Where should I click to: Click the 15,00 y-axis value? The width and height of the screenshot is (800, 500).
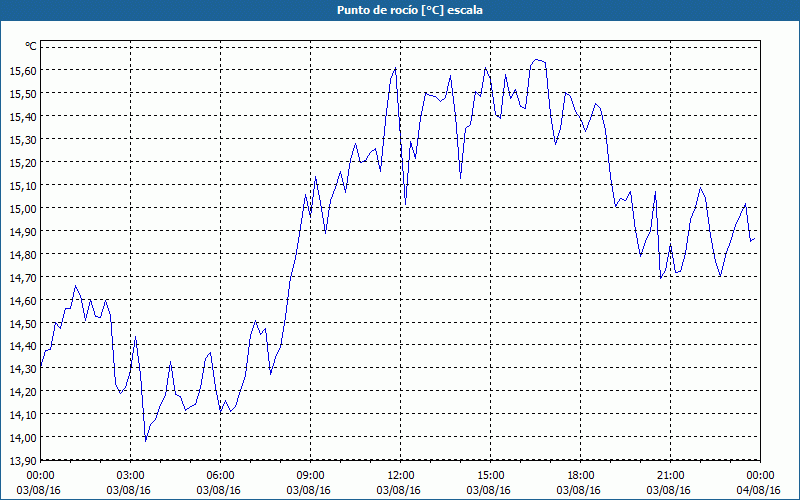[x=23, y=208]
